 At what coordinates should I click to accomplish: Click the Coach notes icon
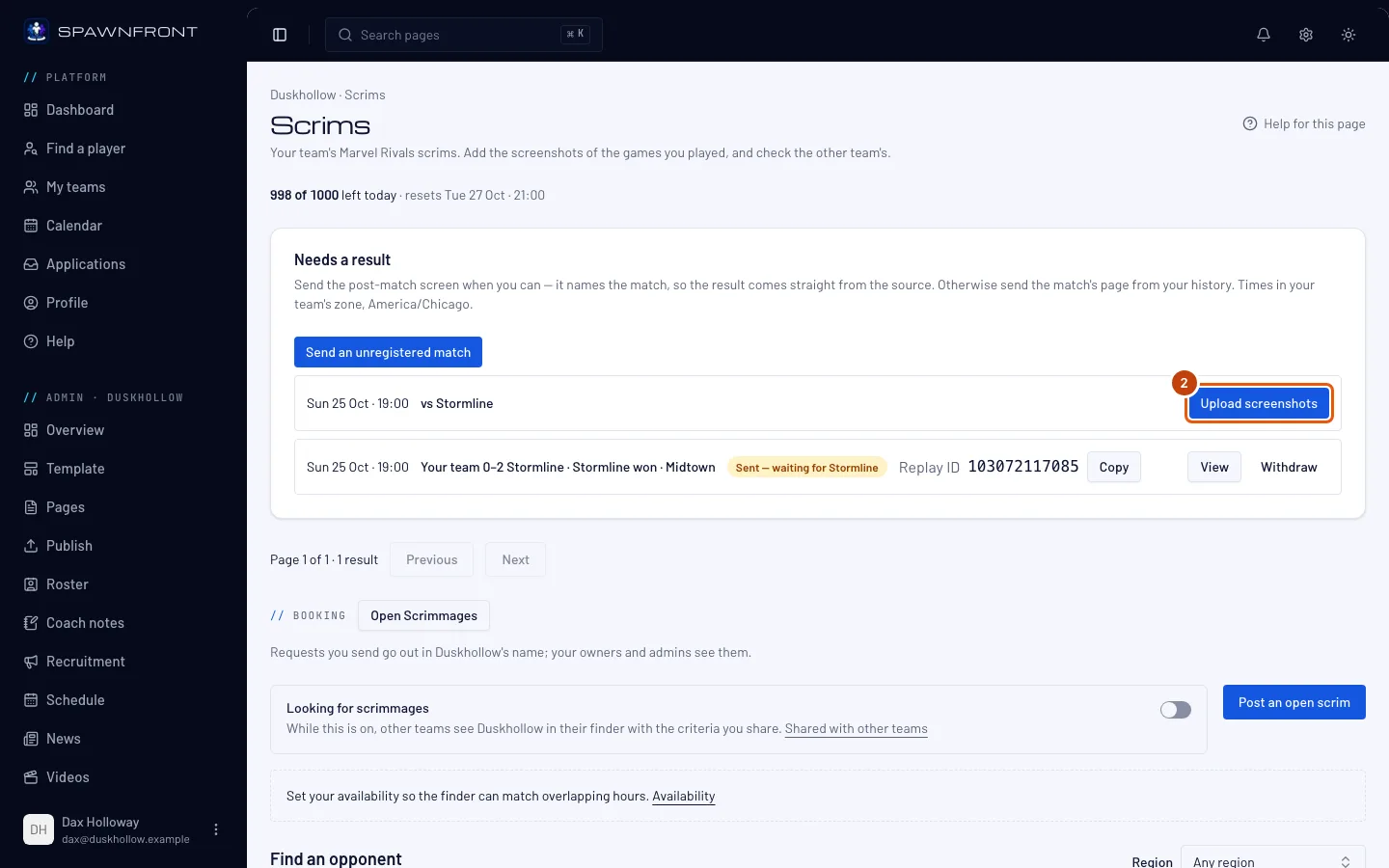(31, 623)
